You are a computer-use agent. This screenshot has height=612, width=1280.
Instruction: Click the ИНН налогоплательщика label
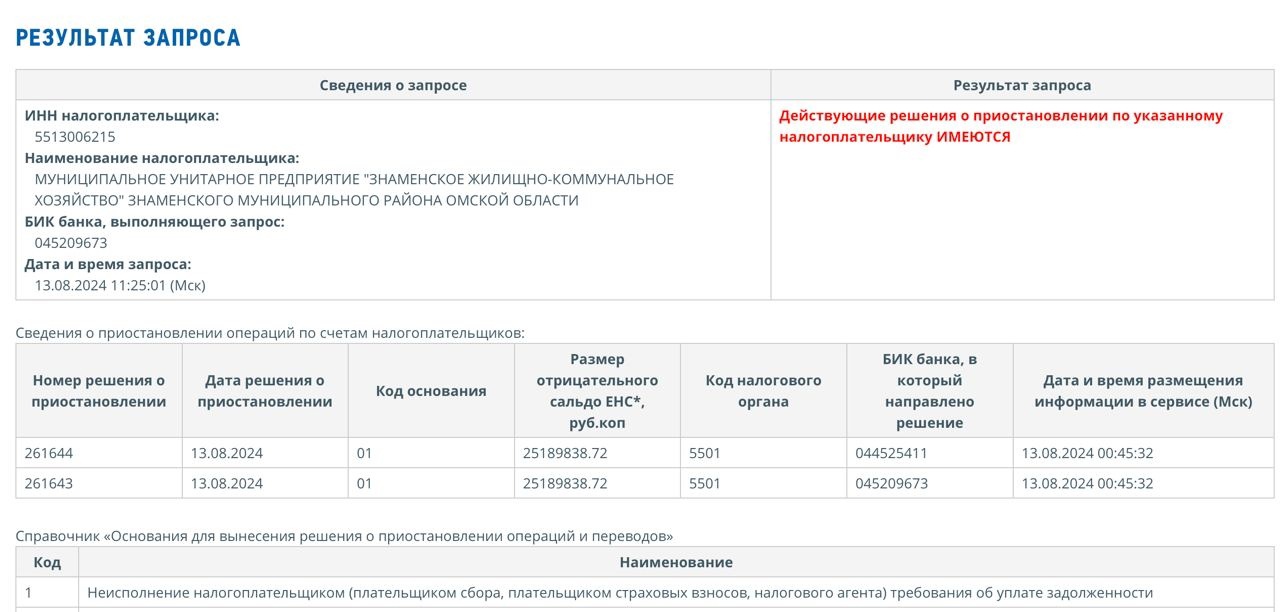click(122, 115)
